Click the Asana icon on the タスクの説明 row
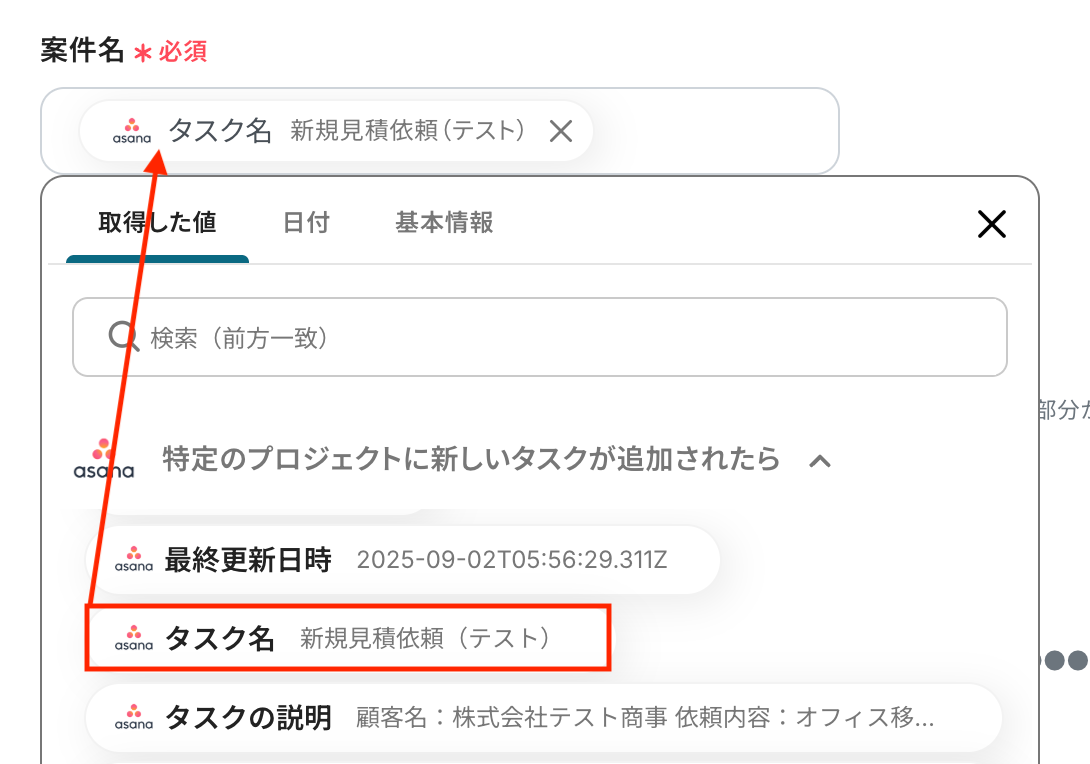This screenshot has height=764, width=1090. pos(133,717)
